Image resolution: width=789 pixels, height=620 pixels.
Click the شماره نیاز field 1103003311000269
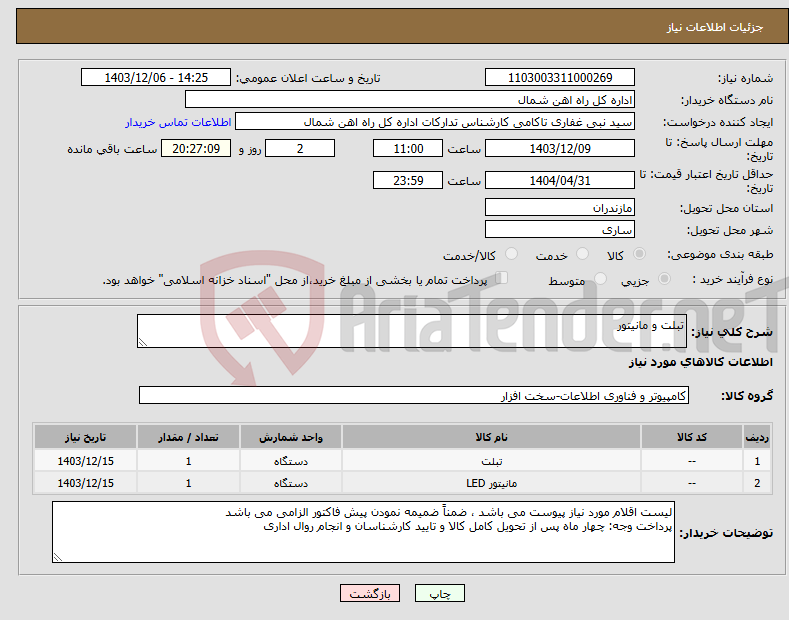(560, 78)
